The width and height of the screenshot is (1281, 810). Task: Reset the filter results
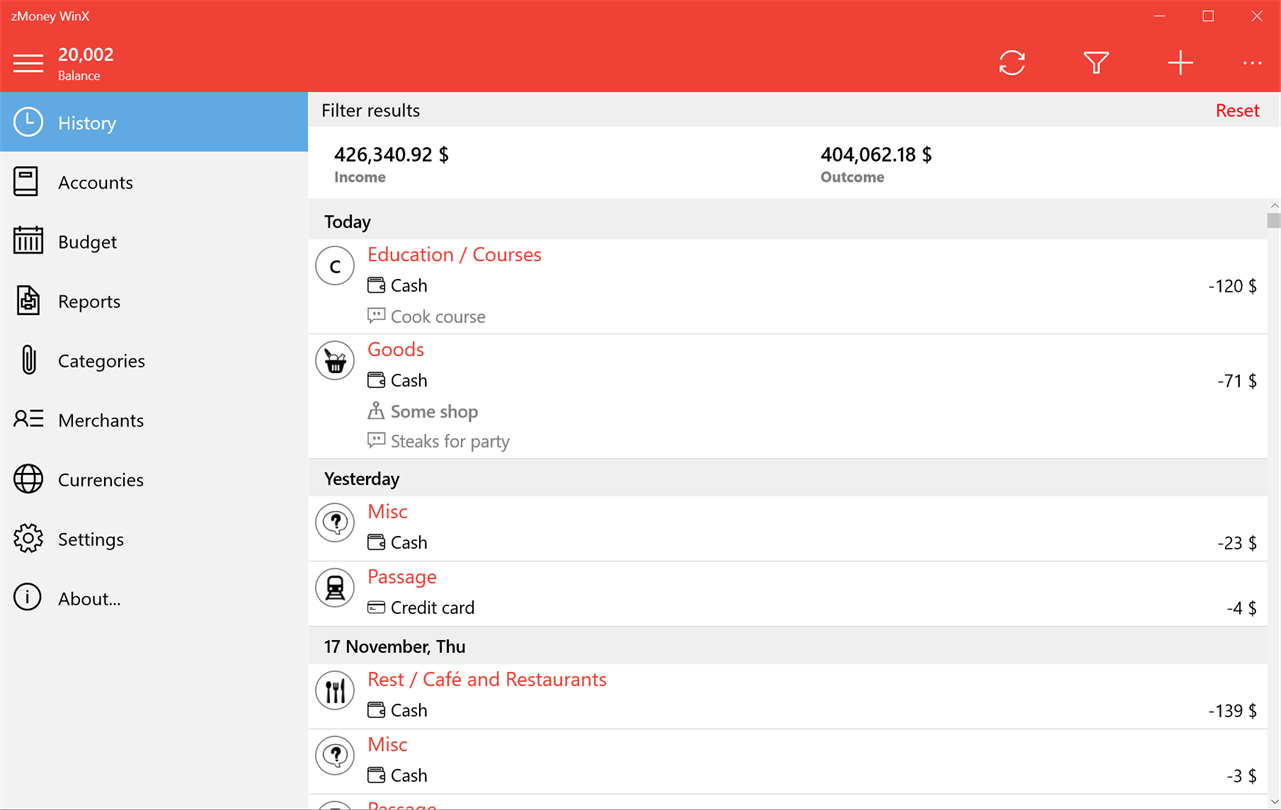point(1237,110)
